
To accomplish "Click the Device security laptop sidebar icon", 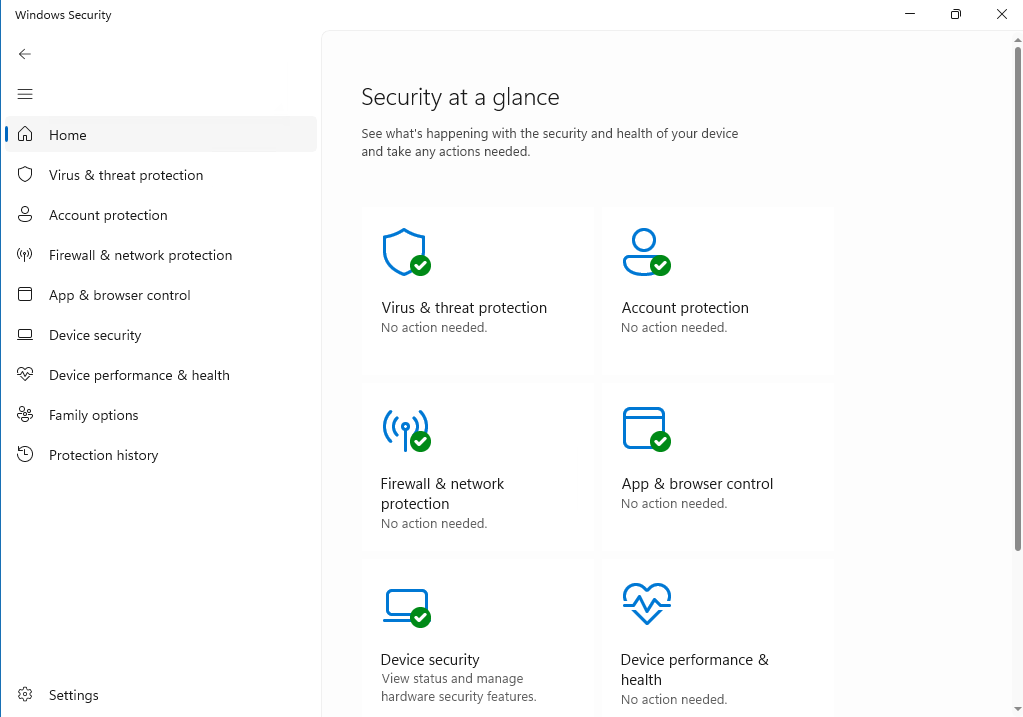I will 26,335.
